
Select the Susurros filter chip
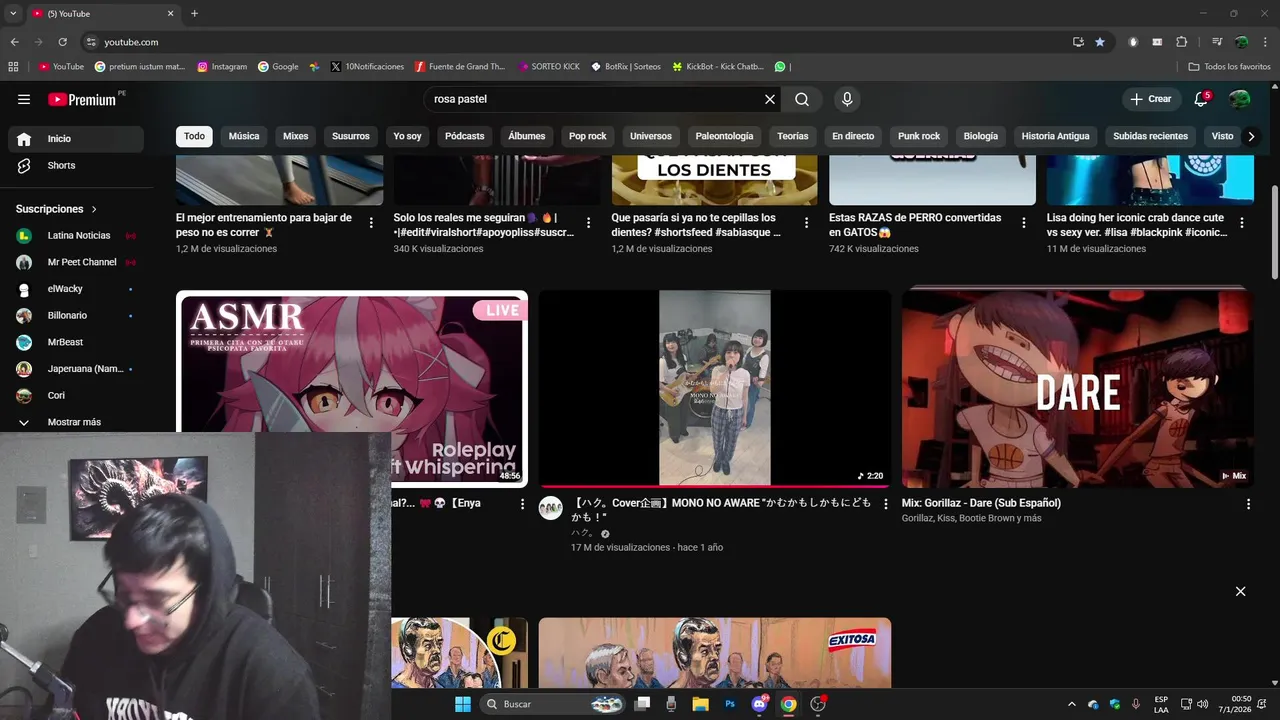point(351,136)
